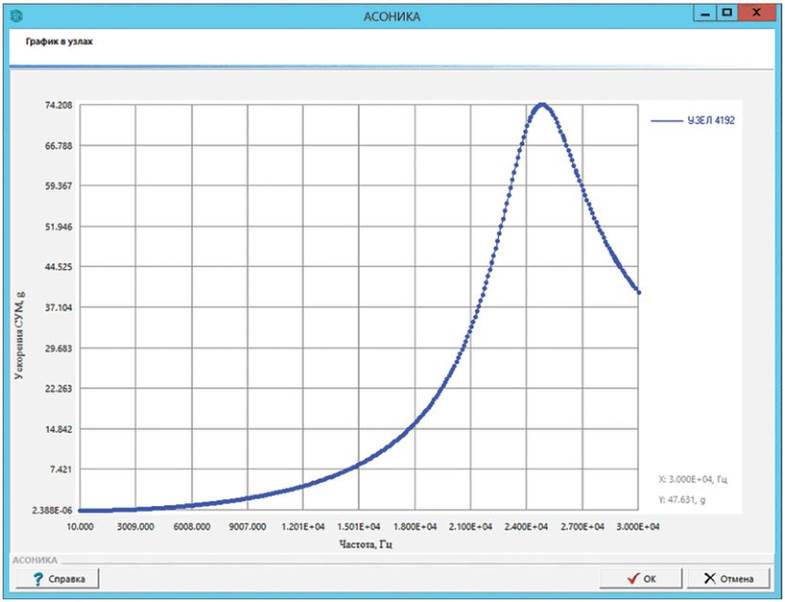Click the curve peak near 74.208

[541, 104]
